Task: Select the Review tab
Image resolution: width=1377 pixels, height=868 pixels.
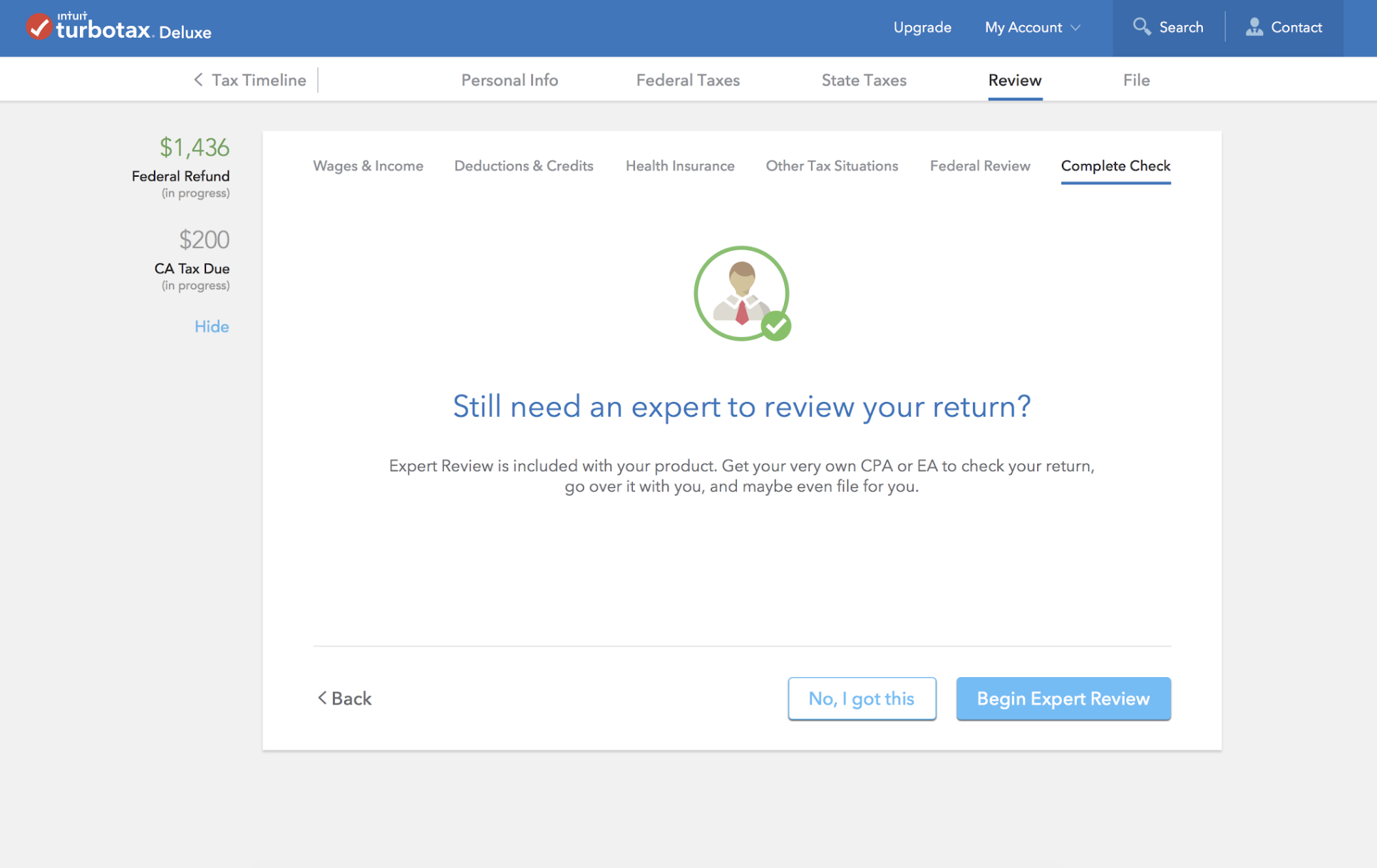Action: pyautogui.click(x=1015, y=80)
